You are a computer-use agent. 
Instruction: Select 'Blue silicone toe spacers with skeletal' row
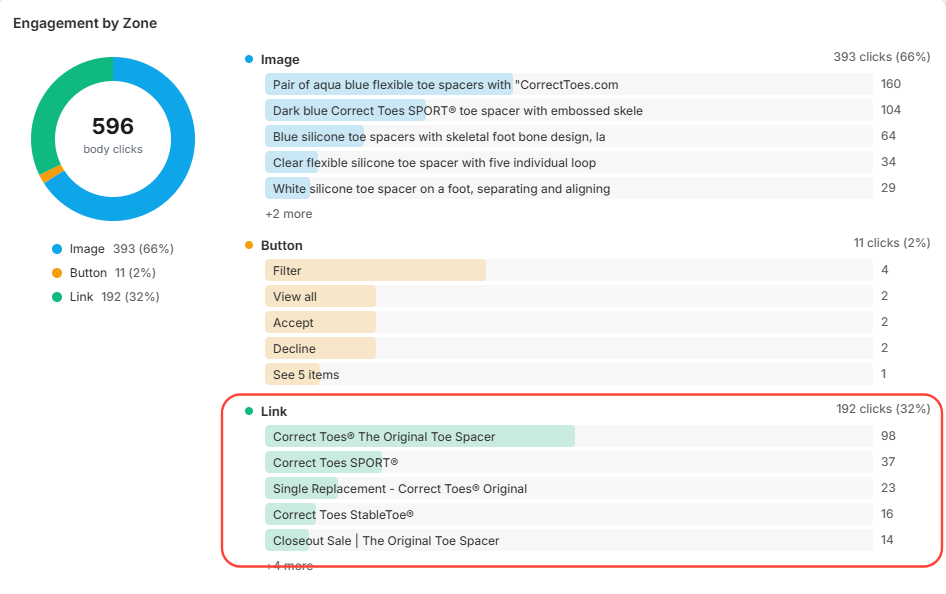click(568, 136)
